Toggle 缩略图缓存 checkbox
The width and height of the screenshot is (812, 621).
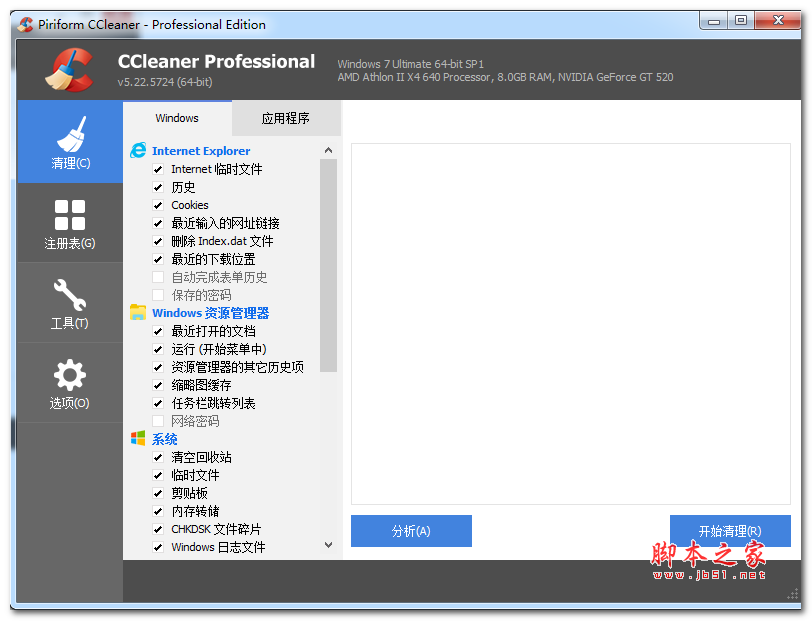(x=158, y=385)
